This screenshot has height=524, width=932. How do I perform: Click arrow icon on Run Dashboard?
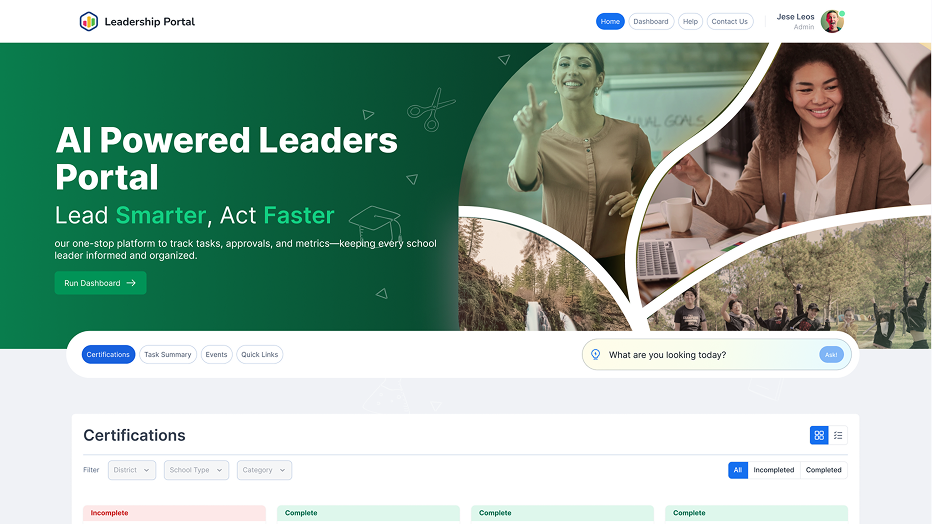(131, 283)
